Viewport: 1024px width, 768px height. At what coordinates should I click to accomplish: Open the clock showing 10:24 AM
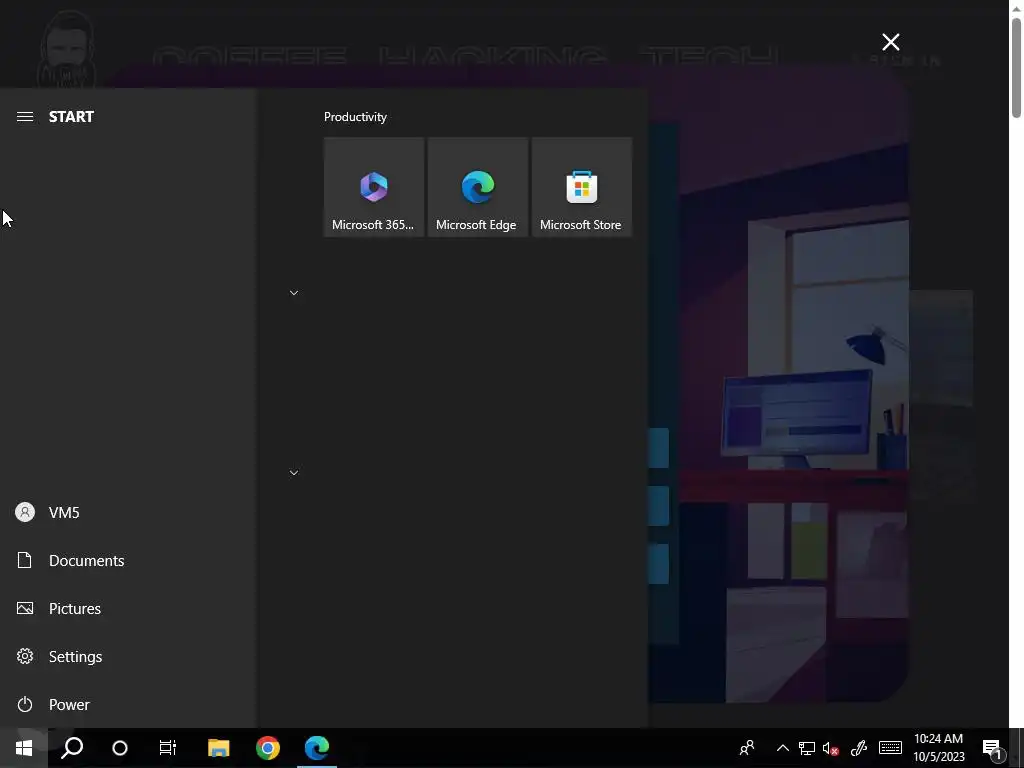pyautogui.click(x=938, y=748)
